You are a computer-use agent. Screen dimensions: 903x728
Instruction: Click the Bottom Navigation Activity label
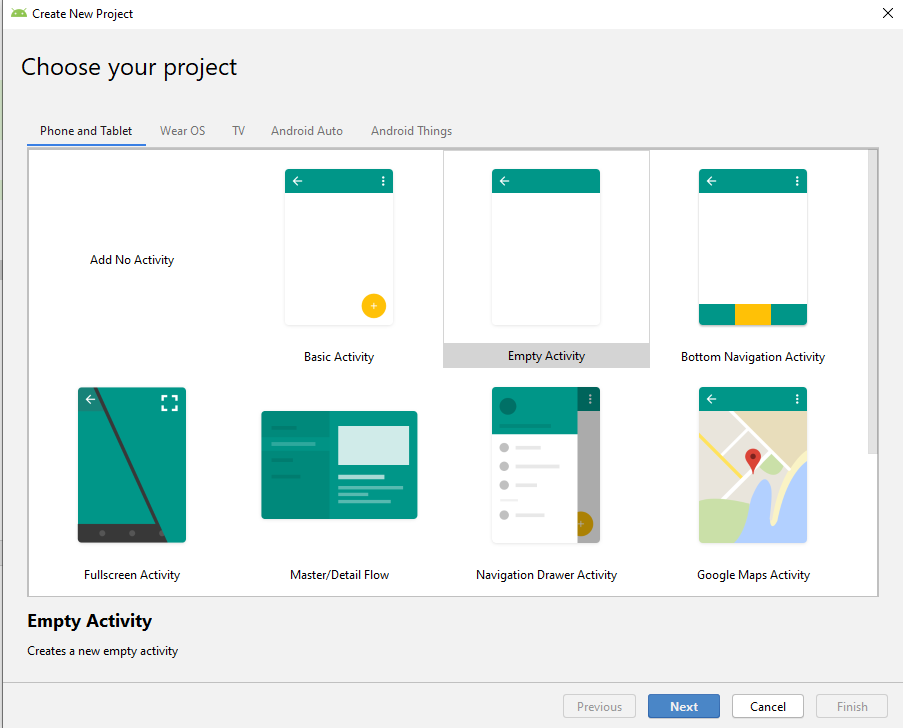(753, 357)
